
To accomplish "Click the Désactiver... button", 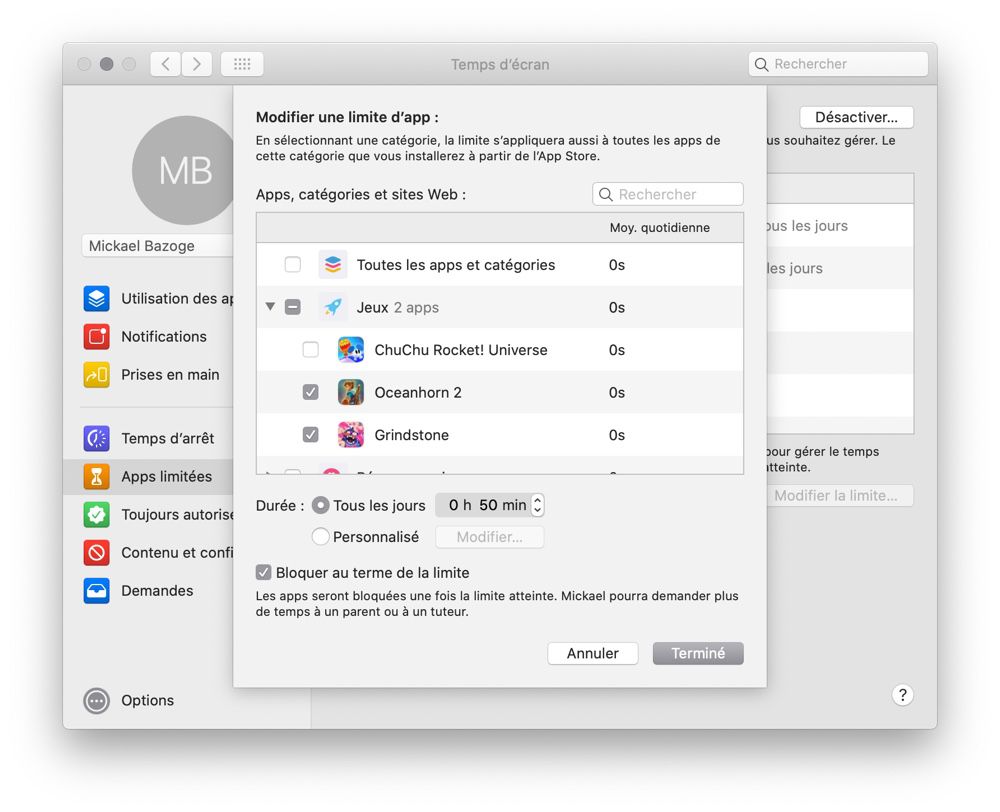I will [856, 117].
